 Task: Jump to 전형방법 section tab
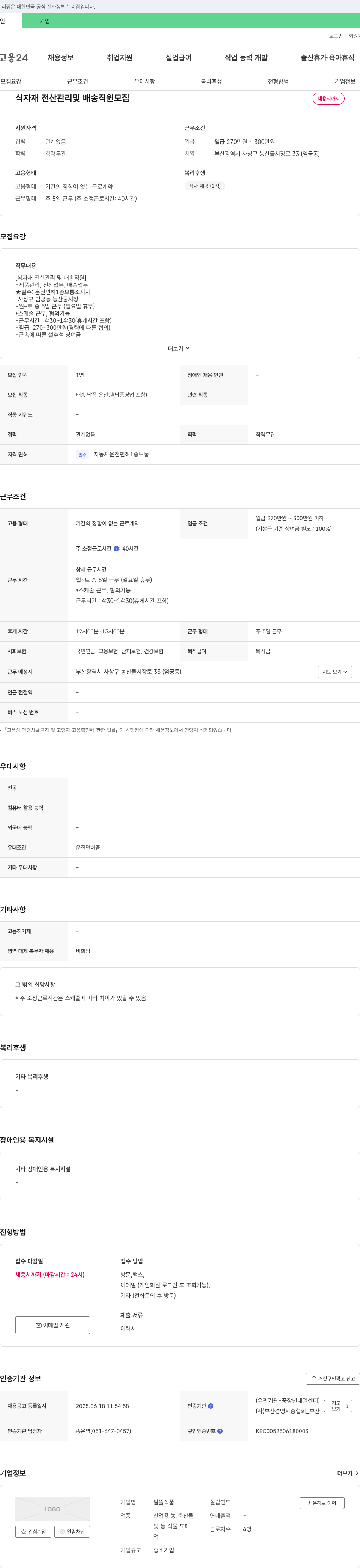click(x=278, y=82)
